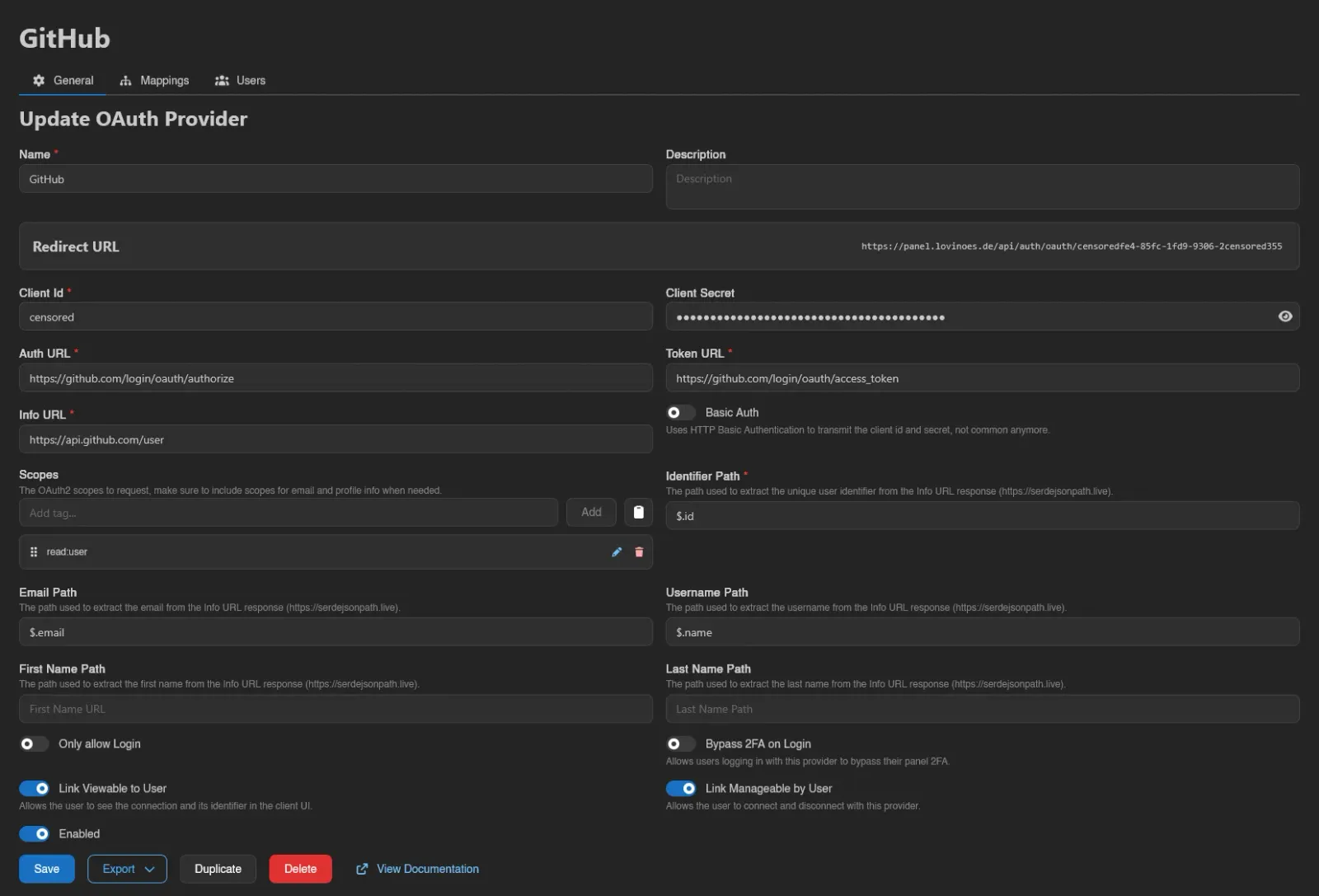Click the hierarchy icon on Mappings tab
Image resolution: width=1319 pixels, height=896 pixels.
pyautogui.click(x=125, y=81)
